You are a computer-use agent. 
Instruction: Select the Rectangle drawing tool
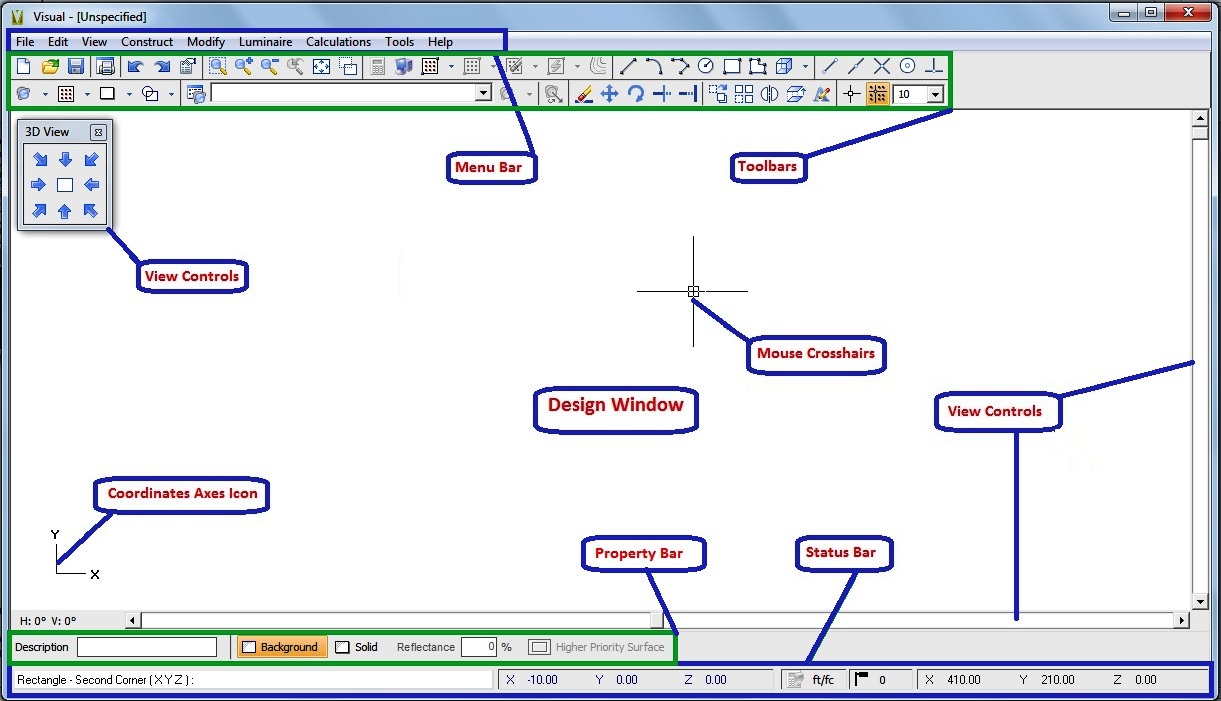click(732, 66)
